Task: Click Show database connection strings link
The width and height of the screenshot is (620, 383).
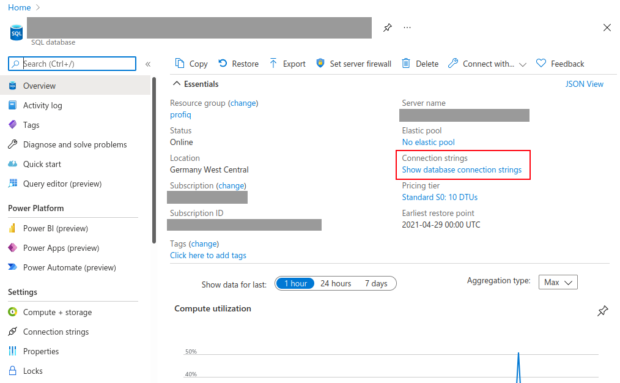Action: [x=462, y=170]
